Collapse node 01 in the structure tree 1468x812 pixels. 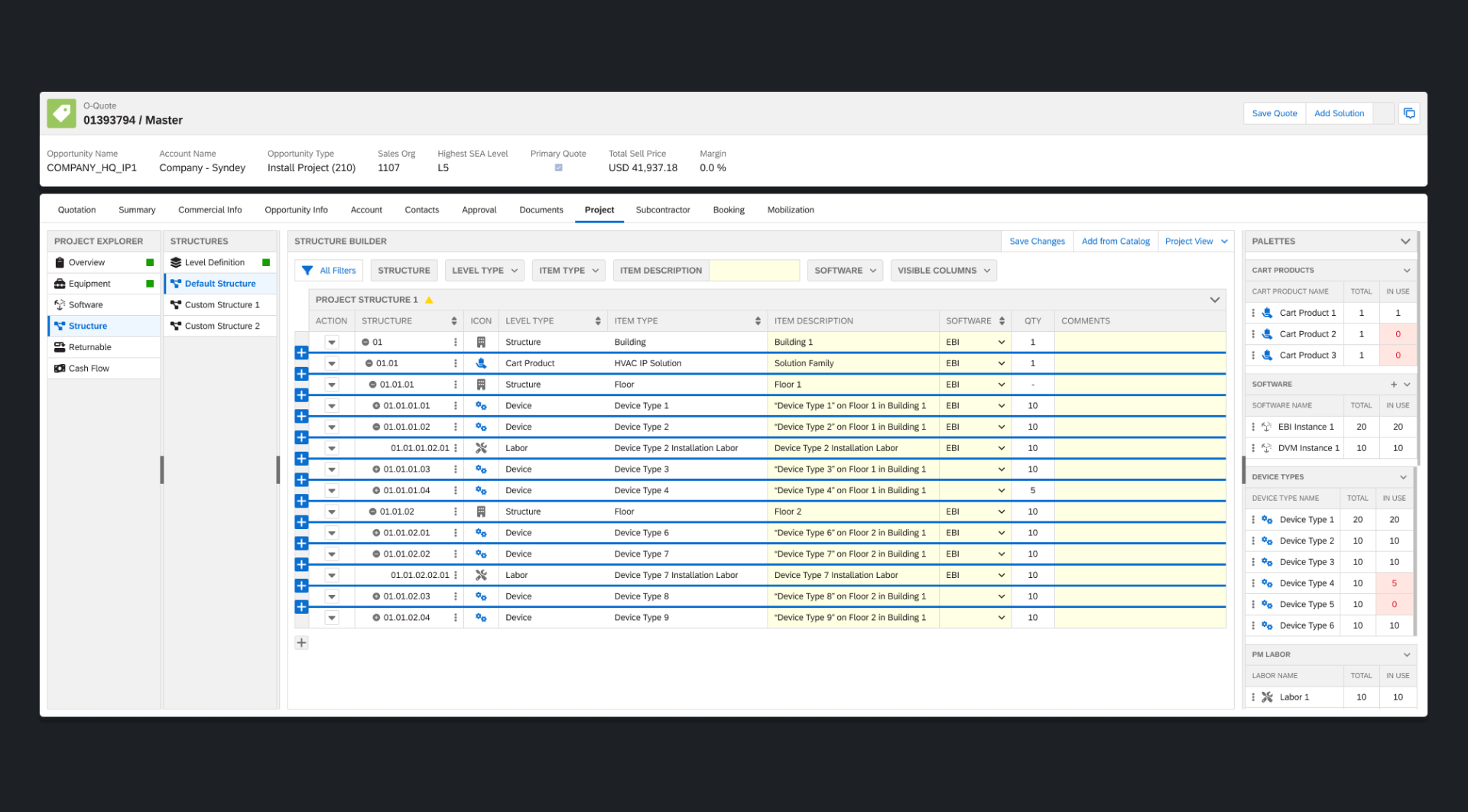coord(365,343)
